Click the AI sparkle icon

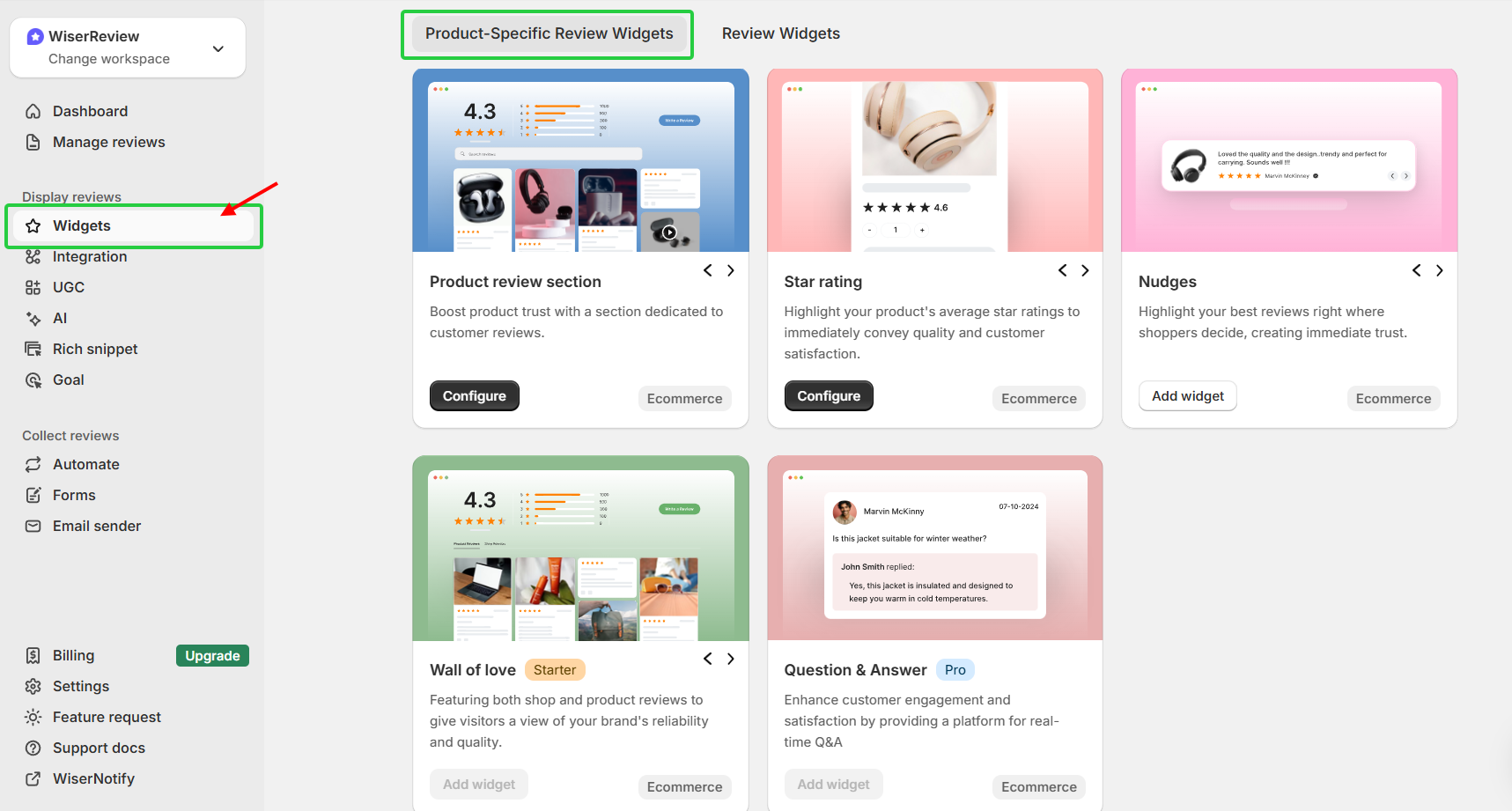(x=33, y=318)
